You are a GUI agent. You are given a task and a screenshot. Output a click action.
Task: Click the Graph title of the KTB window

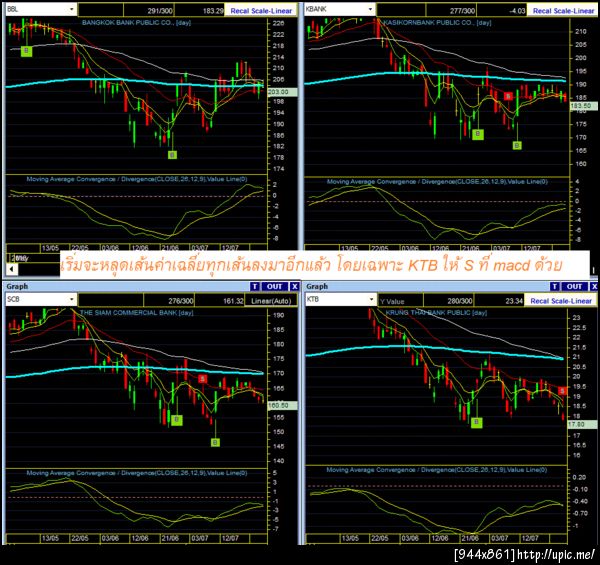pos(317,286)
